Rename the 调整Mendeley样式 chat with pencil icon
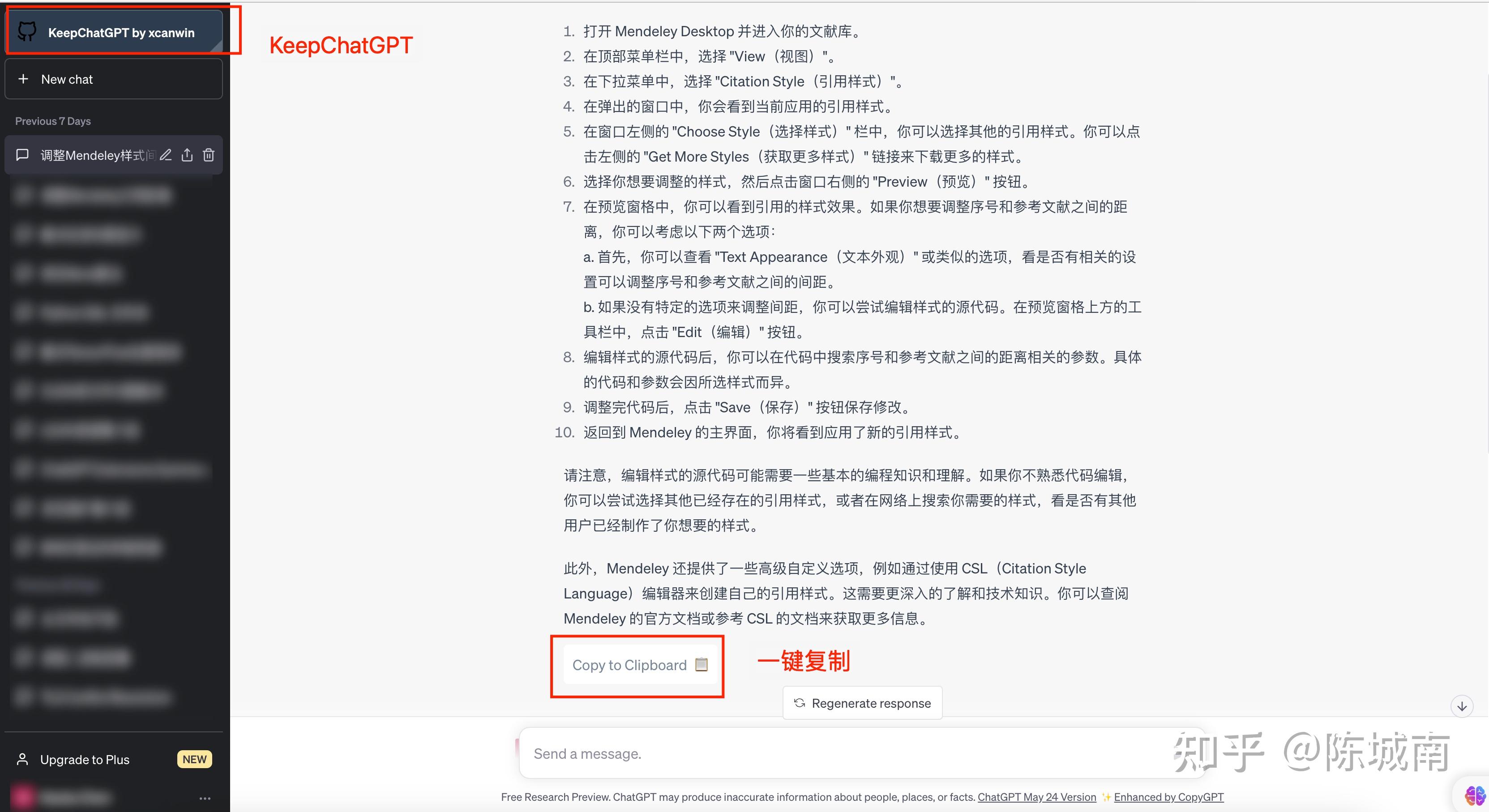 point(166,155)
